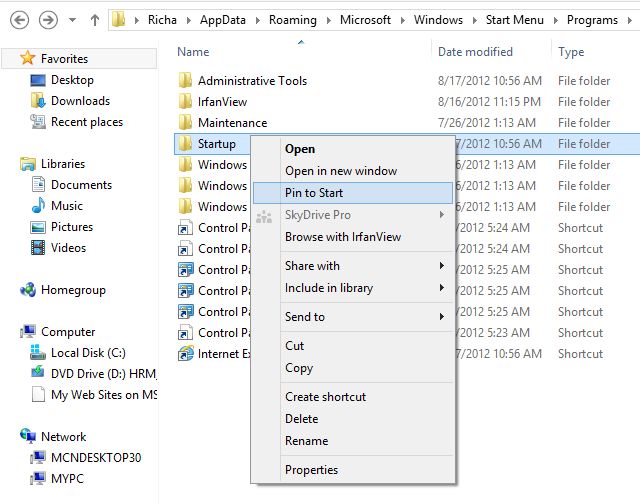Choose Create shortcut
Image resolution: width=640 pixels, height=504 pixels.
point(353,397)
